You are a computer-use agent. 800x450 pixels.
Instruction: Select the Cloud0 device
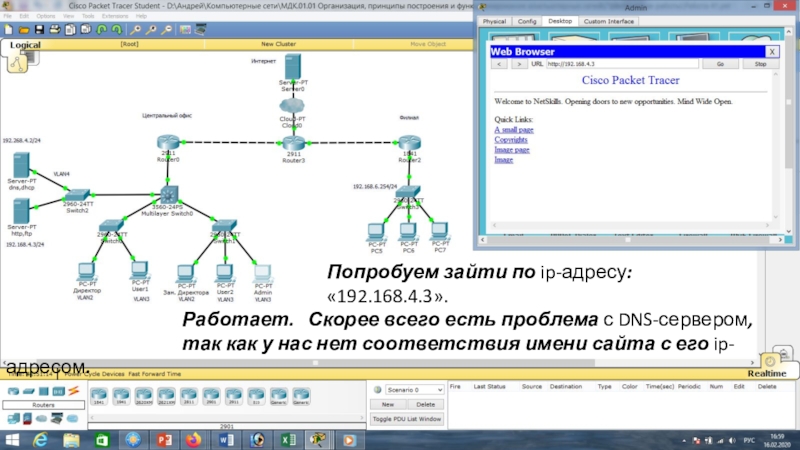pyautogui.click(x=292, y=106)
